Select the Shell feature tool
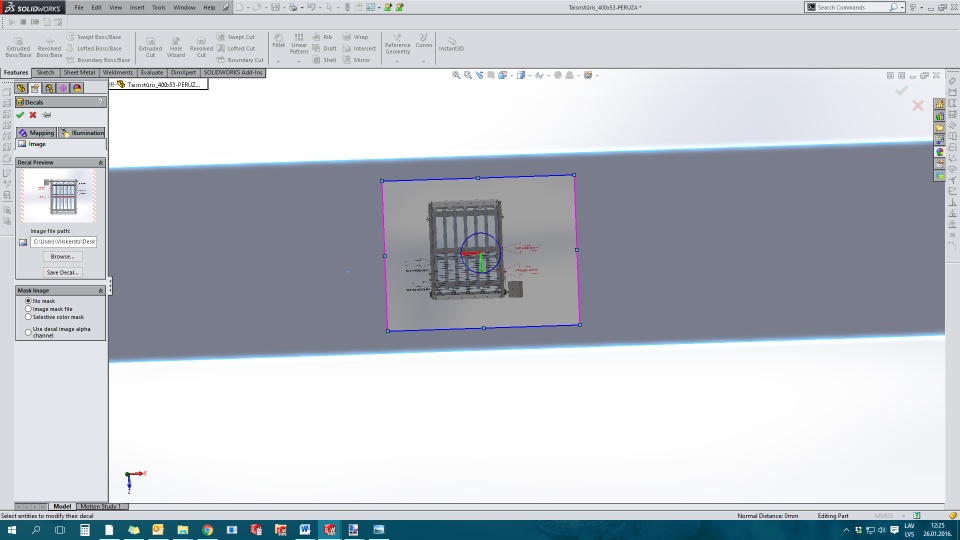This screenshot has height=540, width=960. (324, 60)
